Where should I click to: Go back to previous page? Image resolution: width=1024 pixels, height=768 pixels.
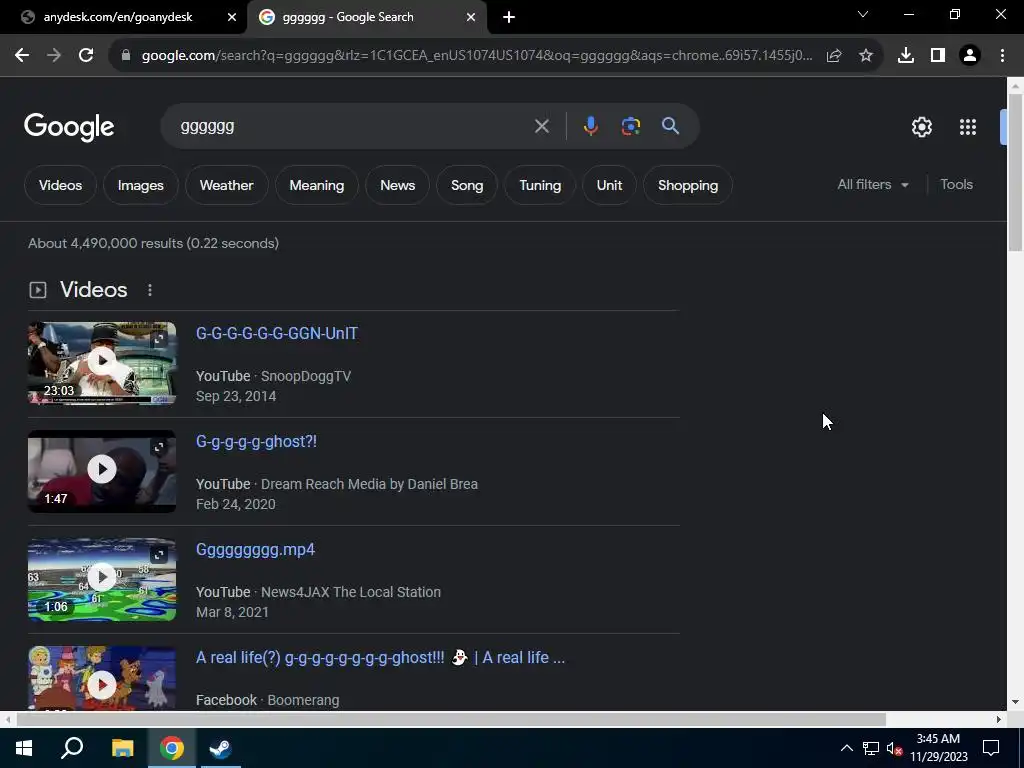click(22, 56)
